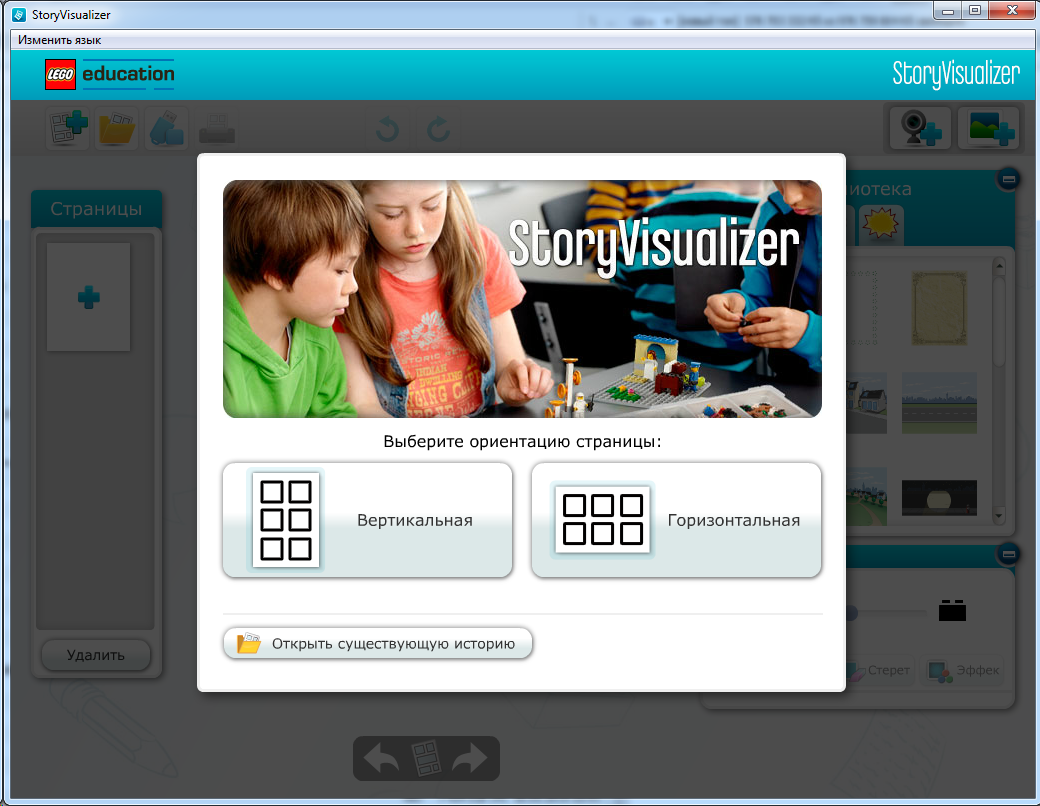Image resolution: width=1040 pixels, height=806 pixels.
Task: Close the StoryVisualizer window
Action: coord(1012,10)
